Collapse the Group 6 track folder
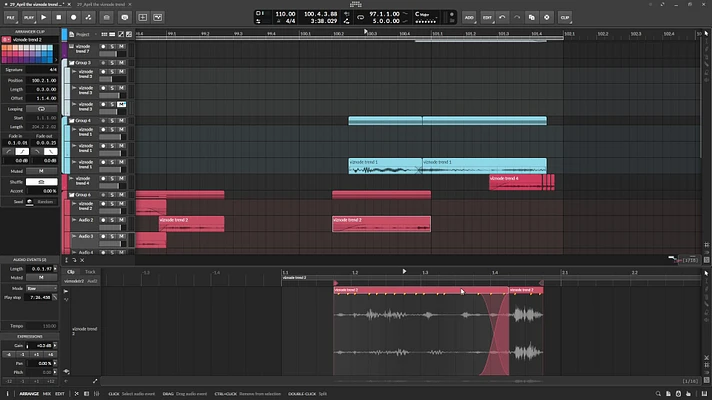The image size is (712, 400). tap(71, 195)
